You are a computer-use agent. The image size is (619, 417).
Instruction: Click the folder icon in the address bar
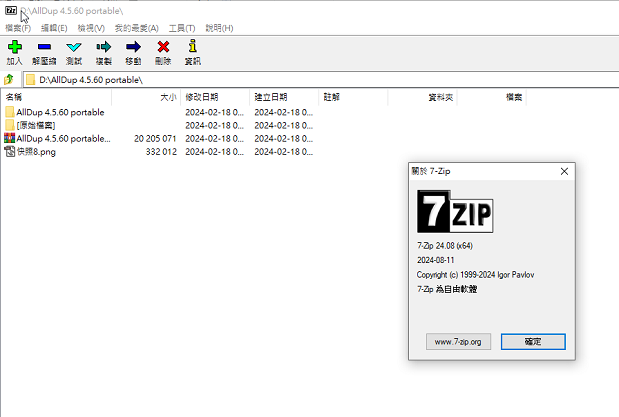pyautogui.click(x=30, y=80)
